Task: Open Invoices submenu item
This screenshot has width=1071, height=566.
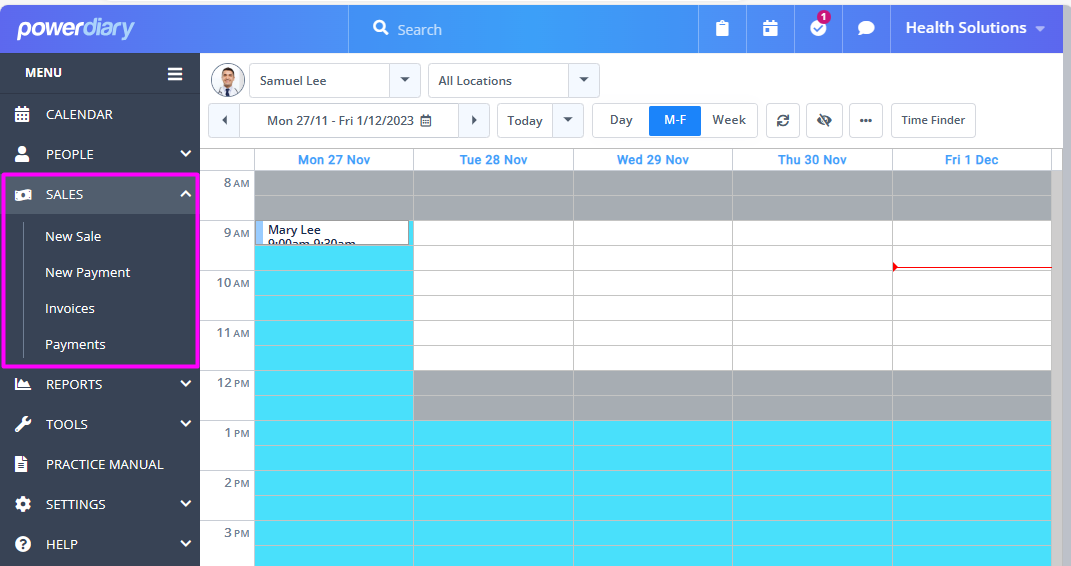Action: (x=70, y=309)
